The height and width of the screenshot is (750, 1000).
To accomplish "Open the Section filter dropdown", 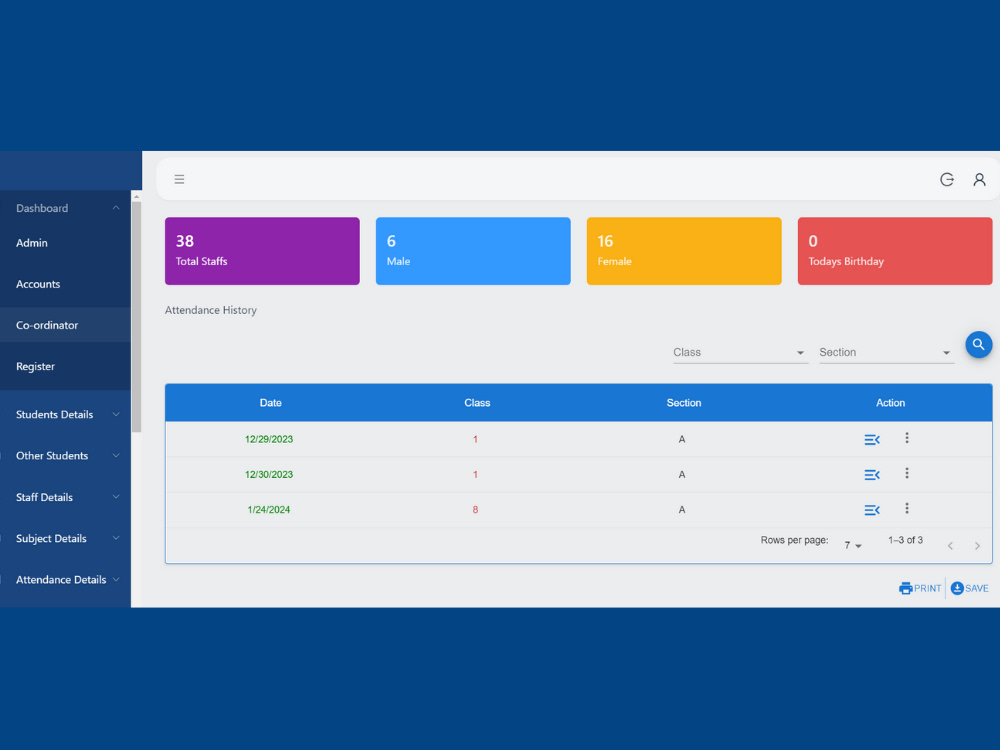I will pyautogui.click(x=886, y=352).
